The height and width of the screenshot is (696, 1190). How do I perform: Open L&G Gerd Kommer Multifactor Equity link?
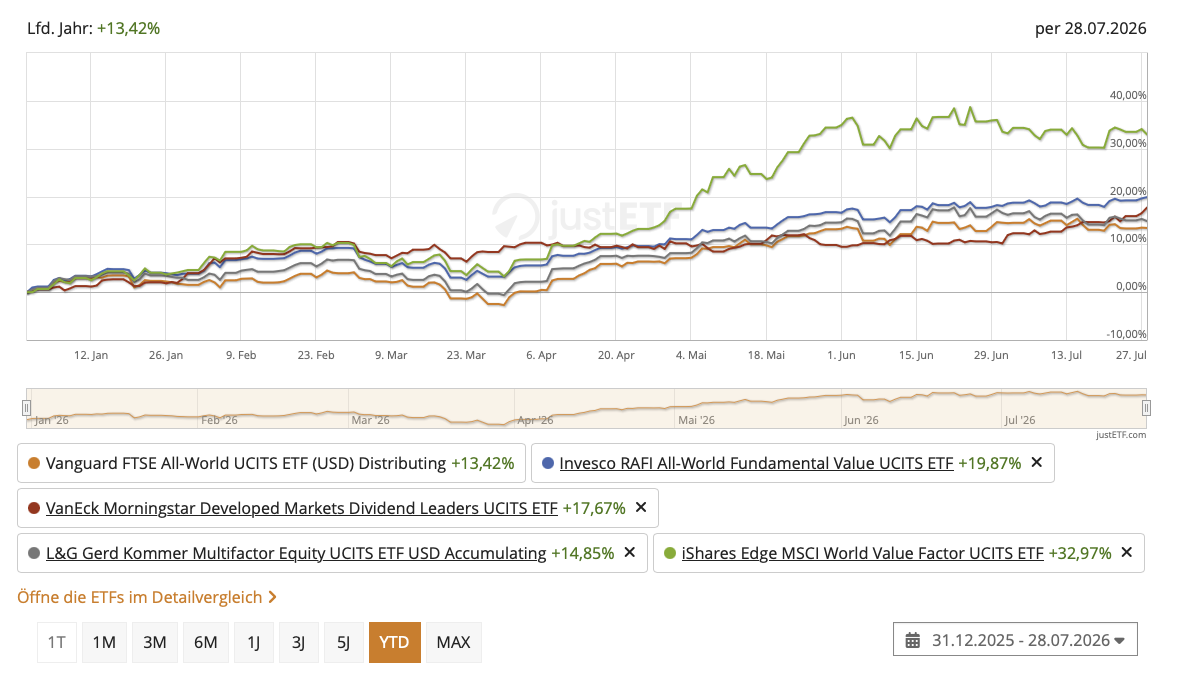[x=296, y=553]
